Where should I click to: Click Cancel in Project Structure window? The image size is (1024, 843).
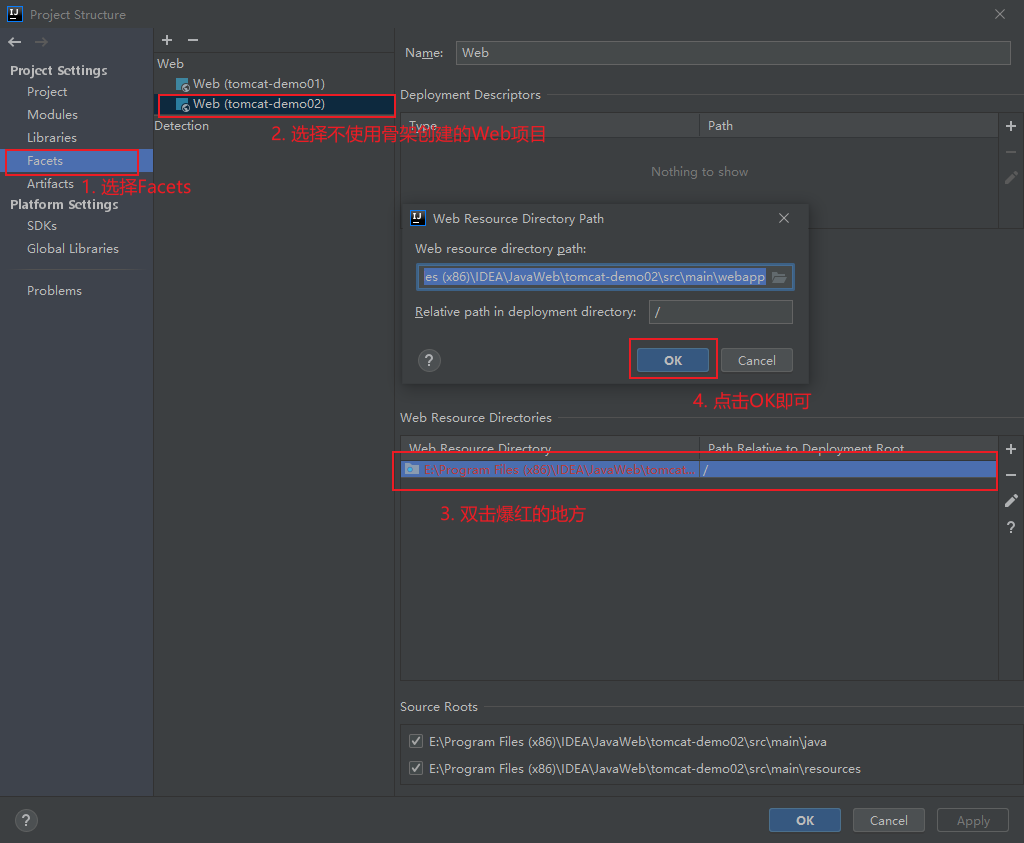[889, 821]
